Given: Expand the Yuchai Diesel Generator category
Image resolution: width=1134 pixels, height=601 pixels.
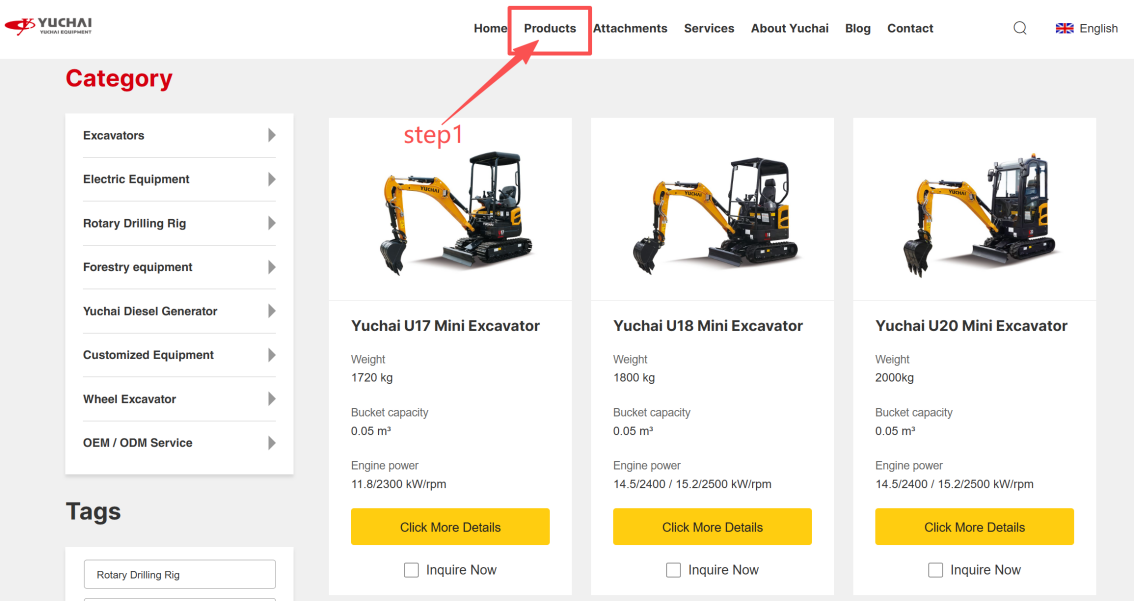Looking at the screenshot, I should [x=271, y=311].
